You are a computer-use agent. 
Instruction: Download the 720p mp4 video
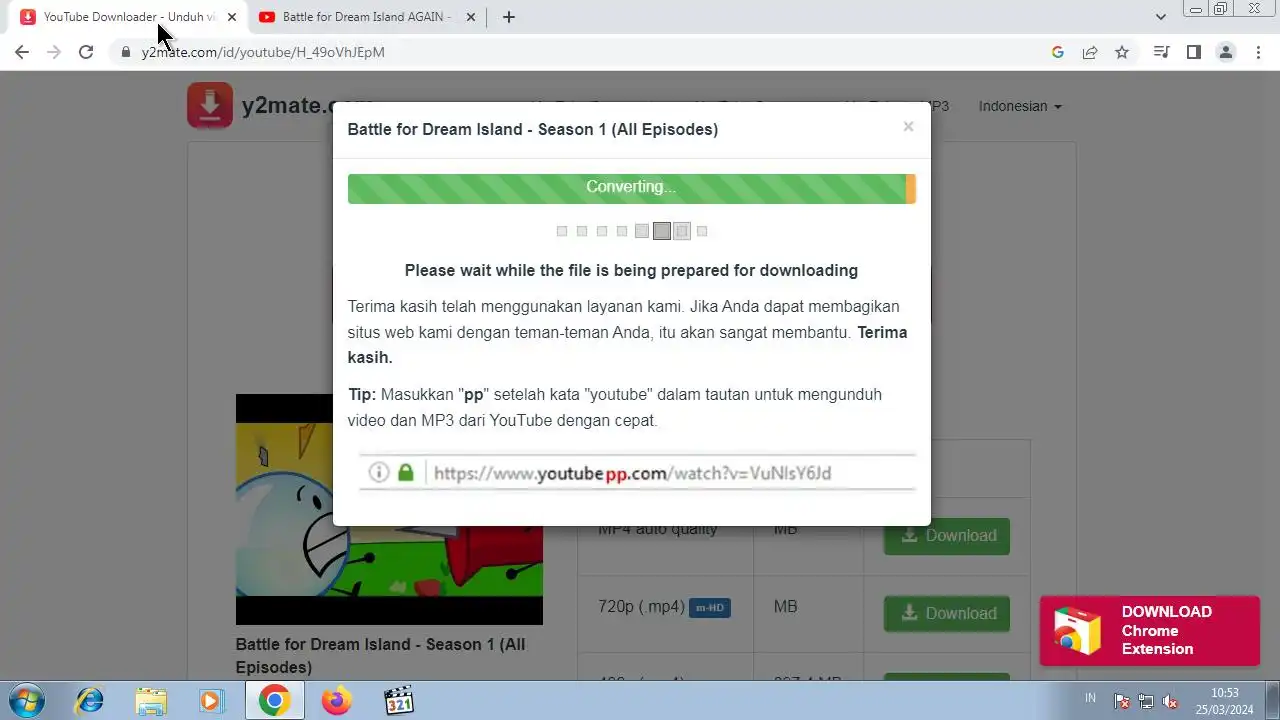point(947,614)
